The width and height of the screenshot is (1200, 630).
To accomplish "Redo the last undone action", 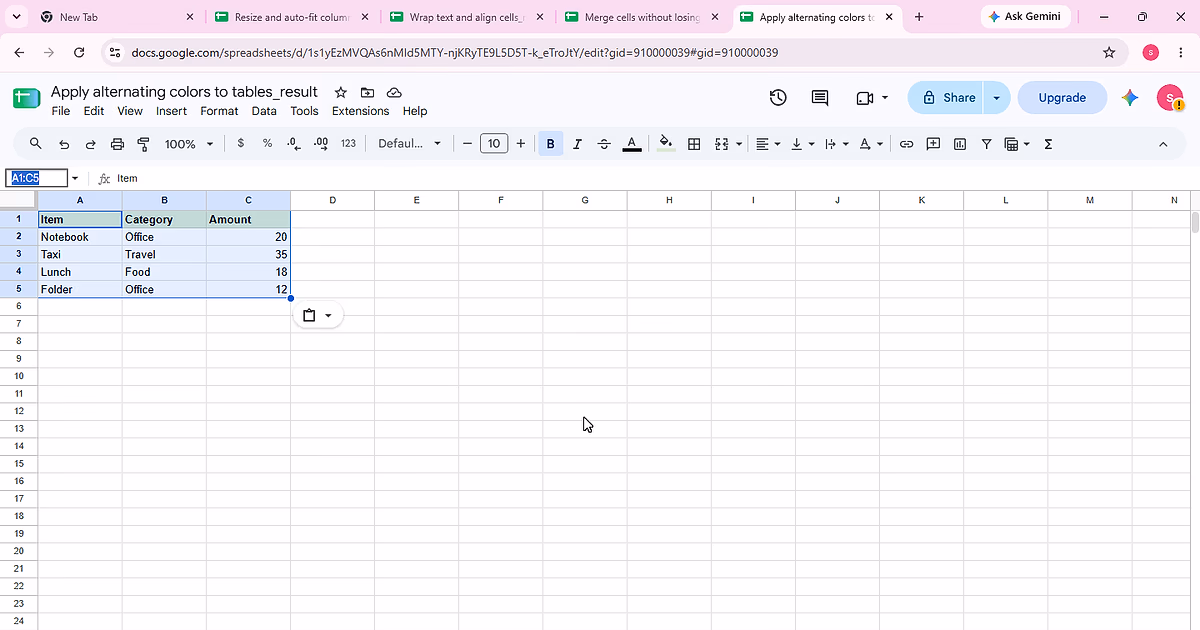I will (x=91, y=144).
